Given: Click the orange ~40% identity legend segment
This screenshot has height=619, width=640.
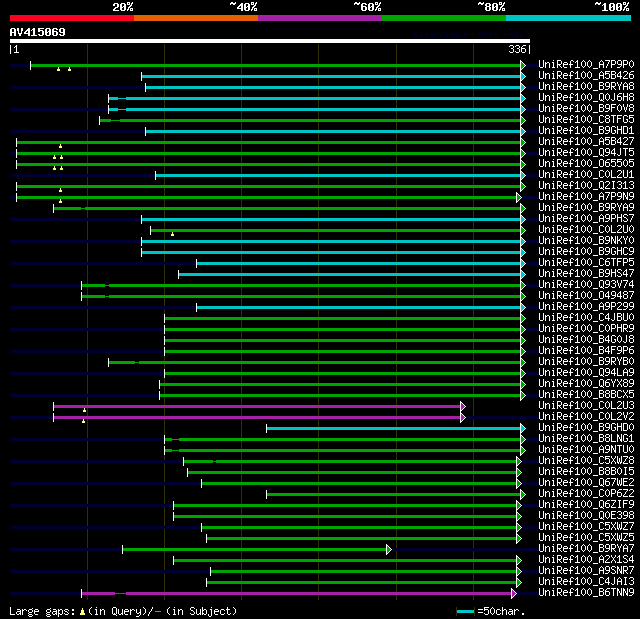Looking at the screenshot, I should click(196, 18).
